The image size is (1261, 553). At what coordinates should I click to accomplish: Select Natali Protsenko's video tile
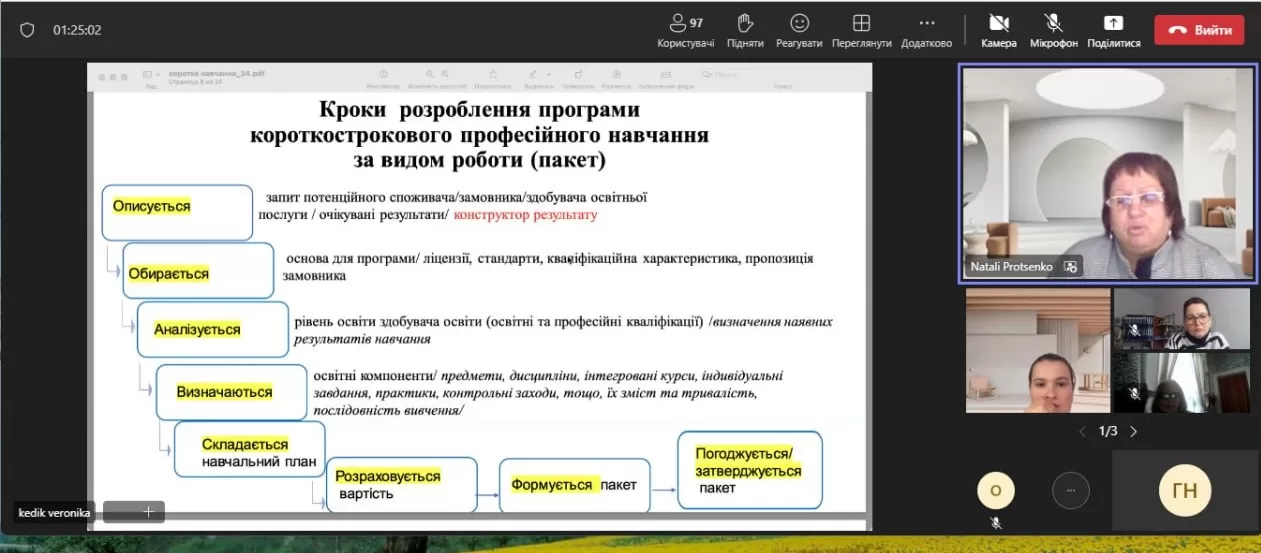(x=1107, y=172)
